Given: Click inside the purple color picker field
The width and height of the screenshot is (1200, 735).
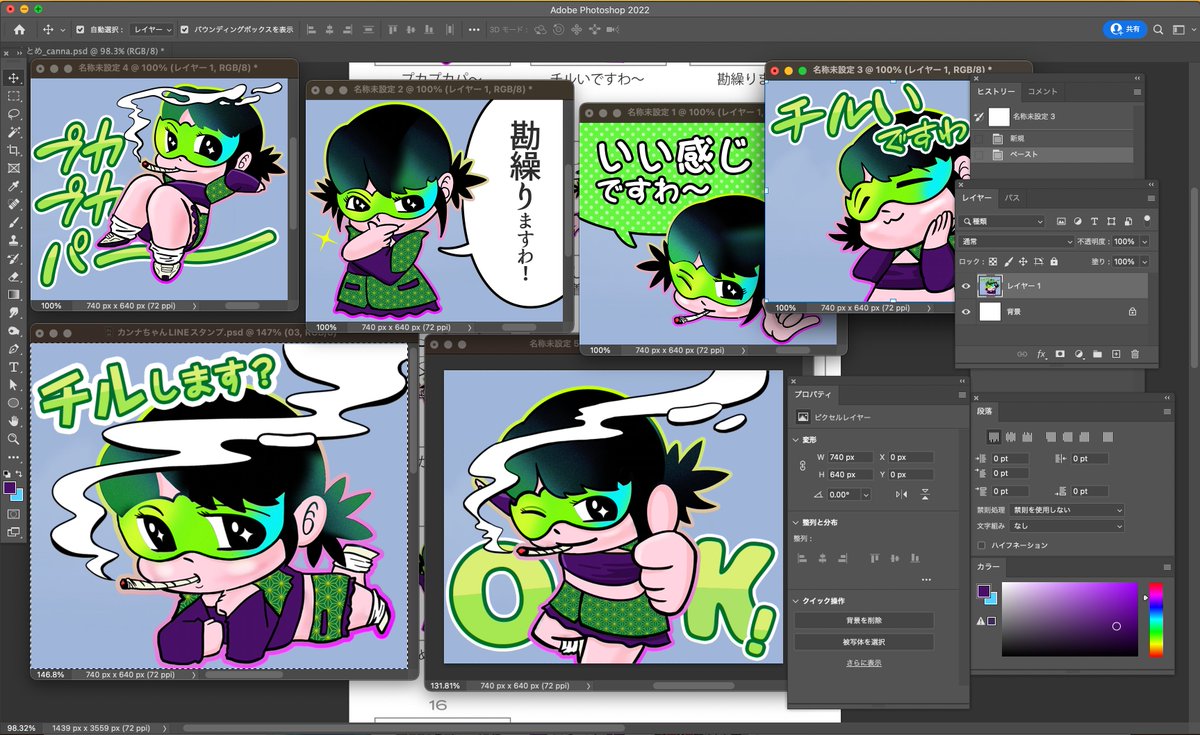Looking at the screenshot, I should point(1069,619).
